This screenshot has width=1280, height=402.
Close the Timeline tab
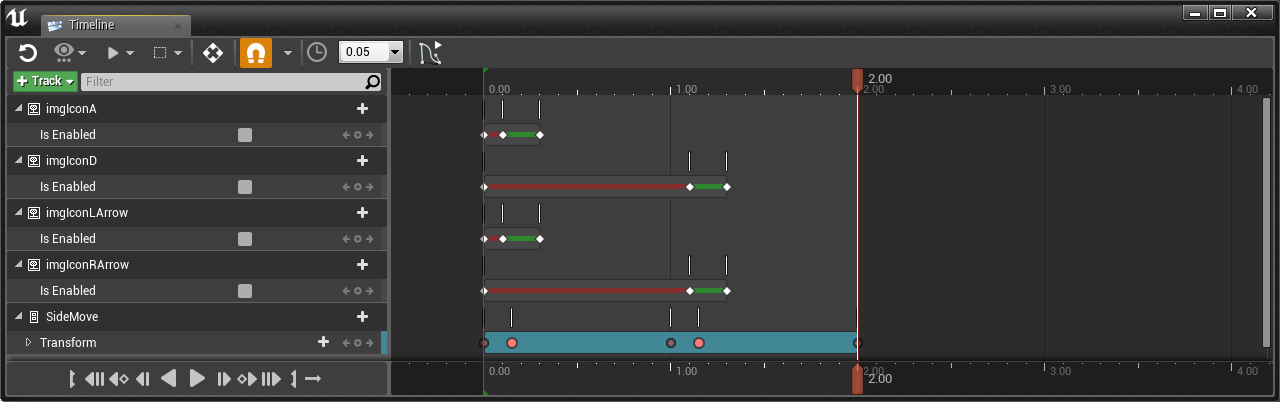point(178,25)
